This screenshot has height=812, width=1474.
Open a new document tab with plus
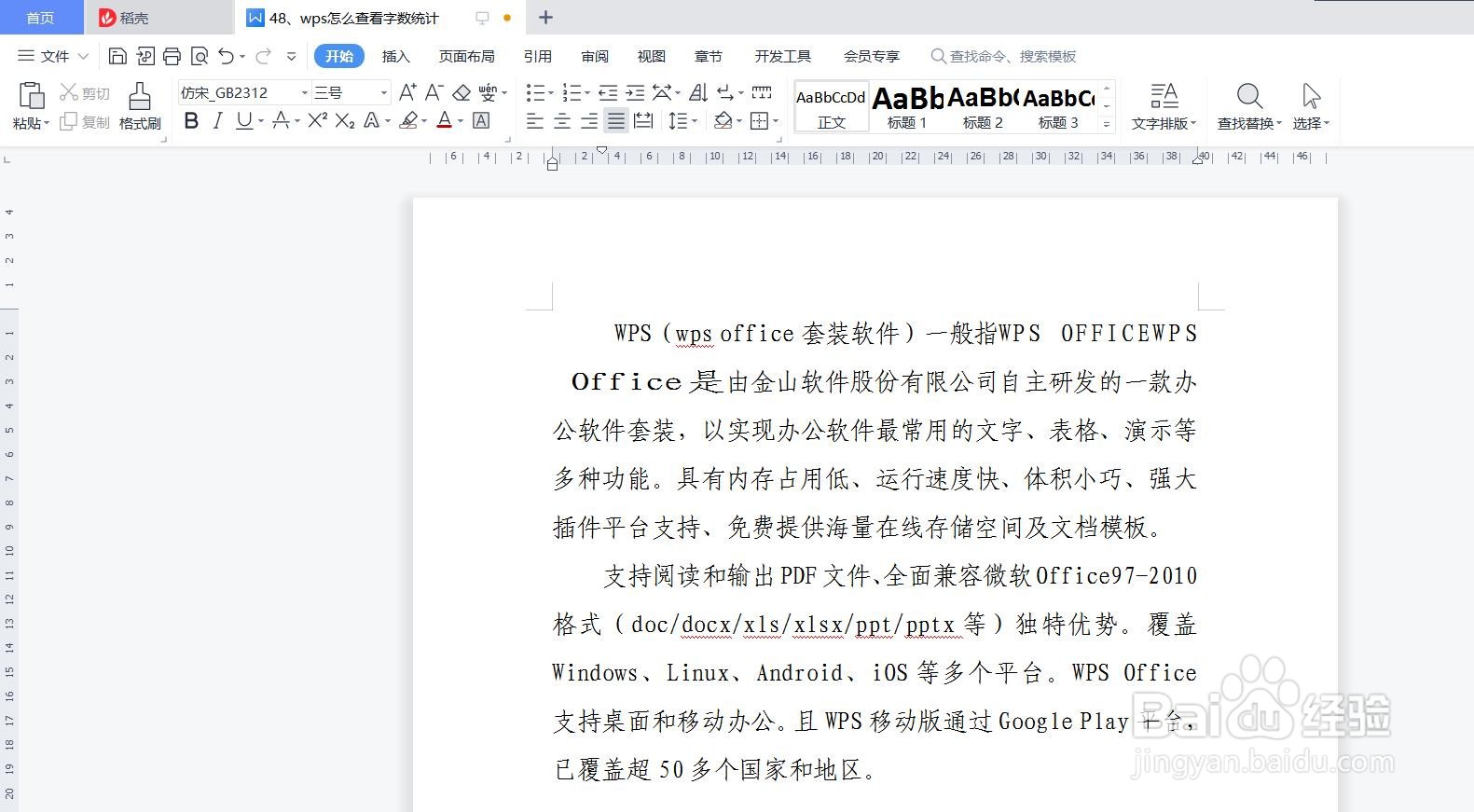(x=546, y=18)
